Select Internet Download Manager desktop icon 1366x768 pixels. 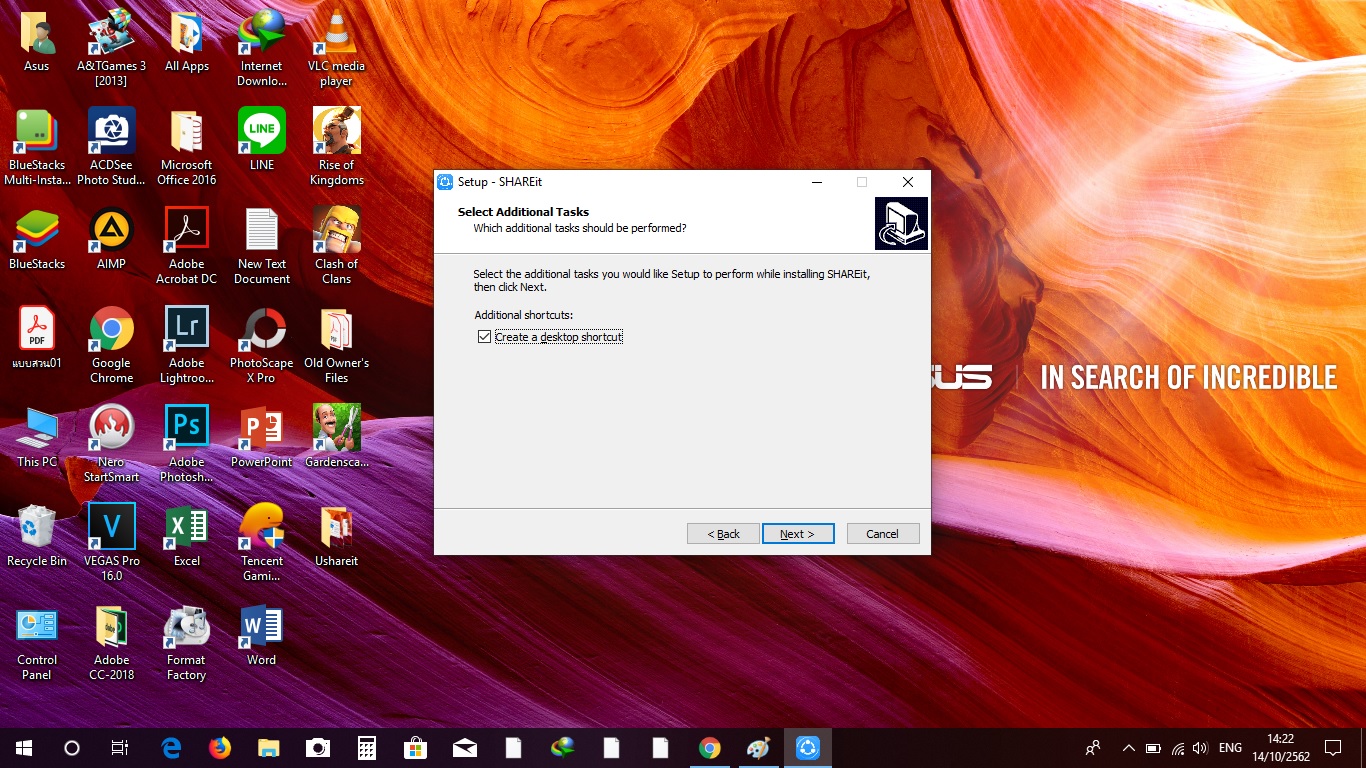coord(262,48)
